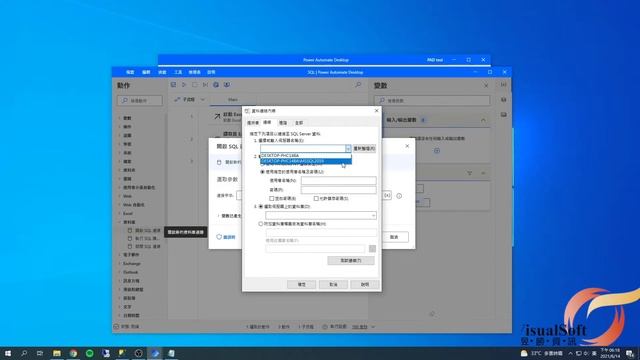Choose DESKTOP-PHC148A from the server list
Screen dimensions: 640x360
click(x=306, y=156)
